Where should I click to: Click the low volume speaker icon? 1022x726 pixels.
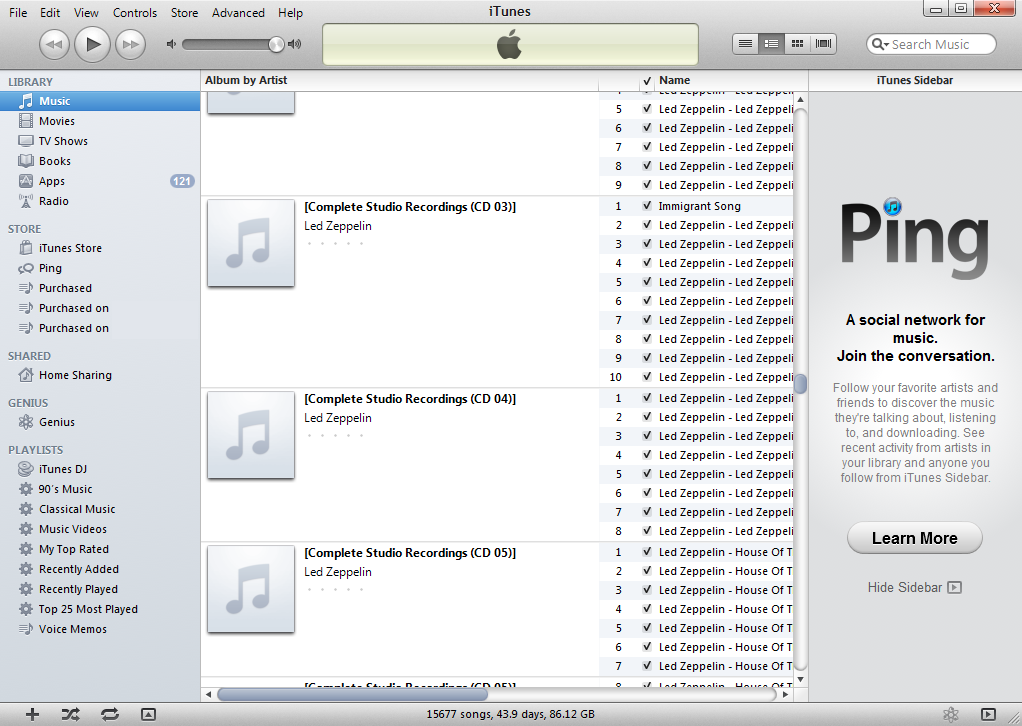[x=171, y=44]
